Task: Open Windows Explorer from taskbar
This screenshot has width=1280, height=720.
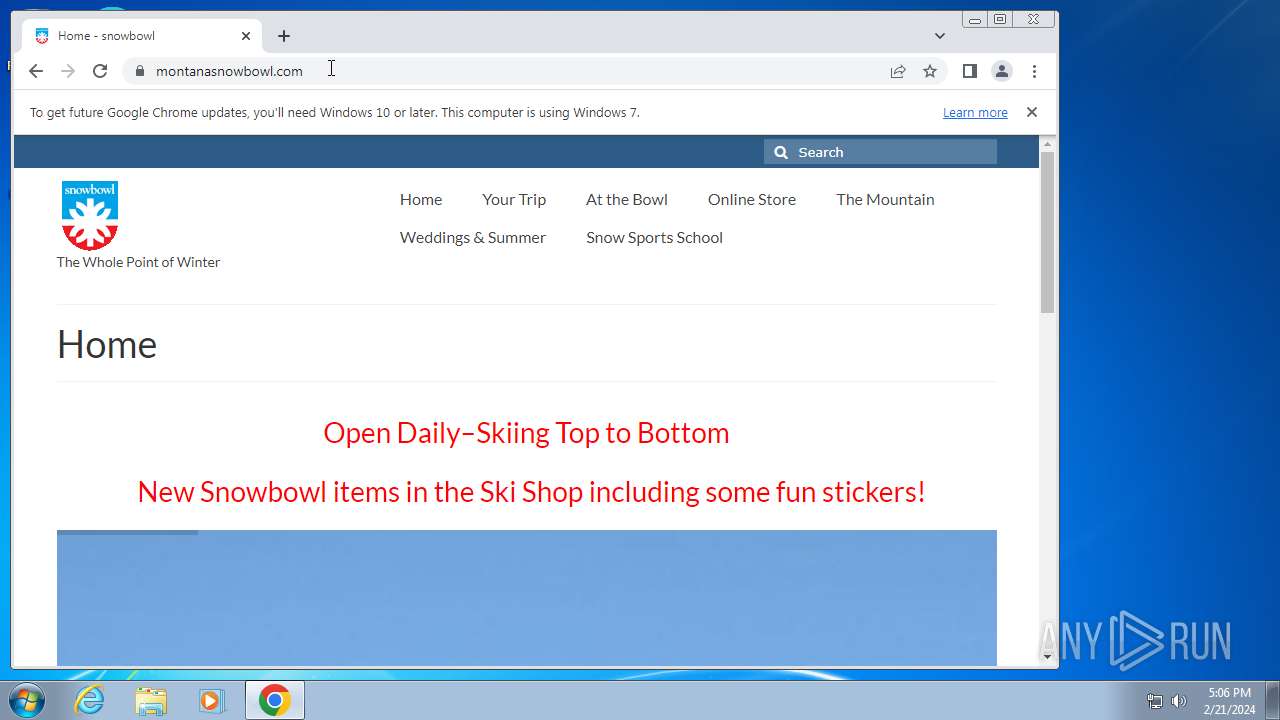Action: pyautogui.click(x=151, y=701)
